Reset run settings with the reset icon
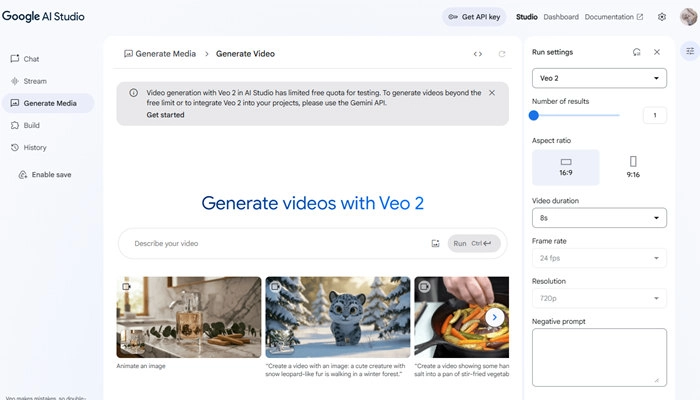The height and width of the screenshot is (400, 700). coord(637,52)
